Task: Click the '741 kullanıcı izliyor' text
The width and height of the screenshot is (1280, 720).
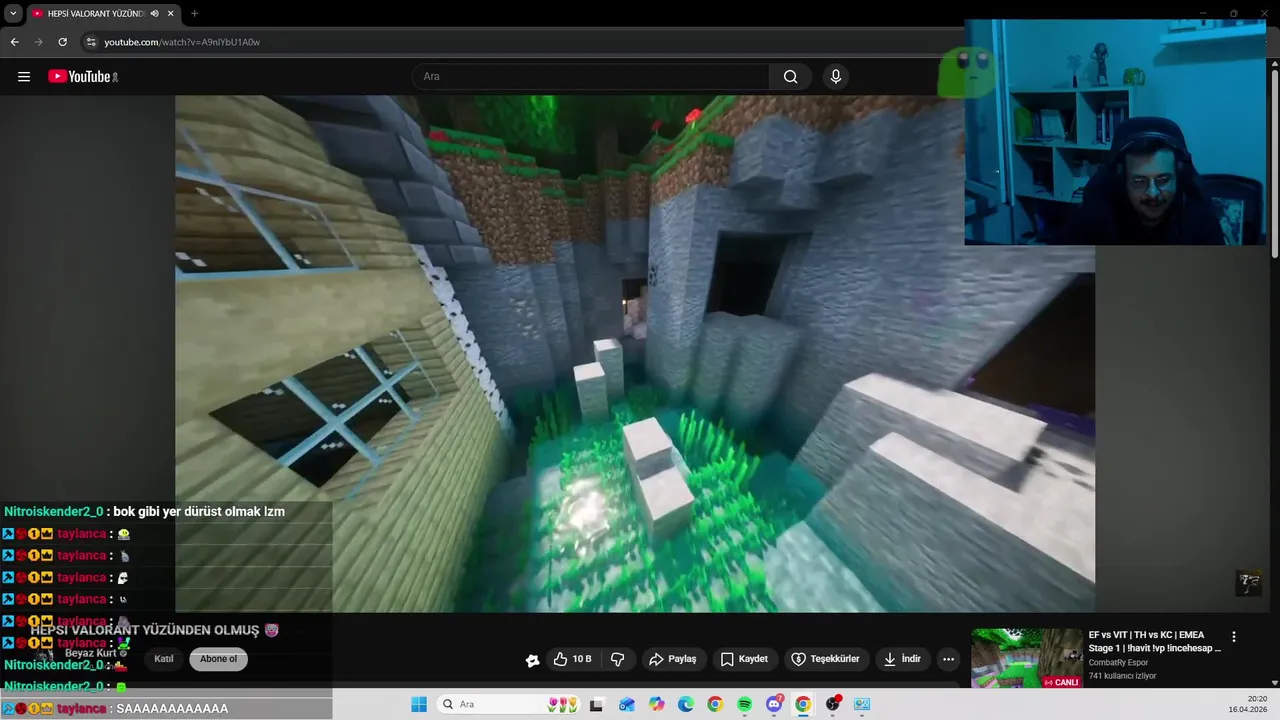Action: (x=1122, y=676)
